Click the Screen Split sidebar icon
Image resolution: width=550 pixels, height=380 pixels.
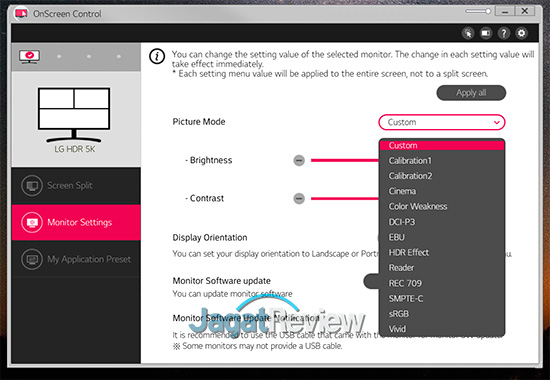click(32, 186)
